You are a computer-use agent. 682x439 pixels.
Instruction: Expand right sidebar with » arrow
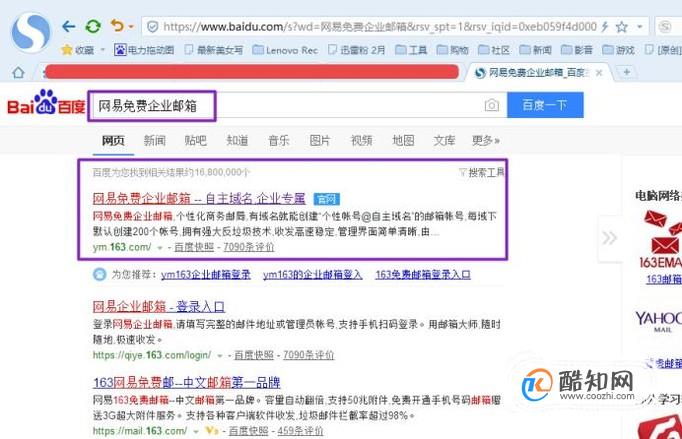coord(609,238)
